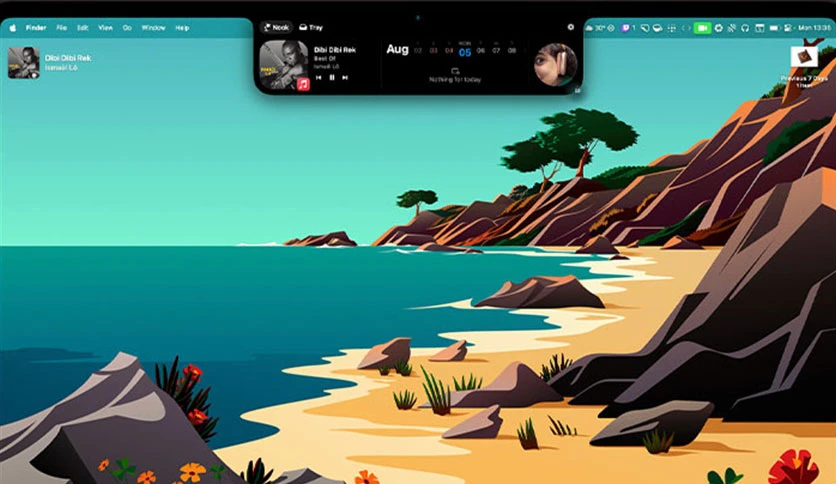This screenshot has height=484, width=836.
Task: Open the weather cloud menu bar item
Action: (x=589, y=28)
